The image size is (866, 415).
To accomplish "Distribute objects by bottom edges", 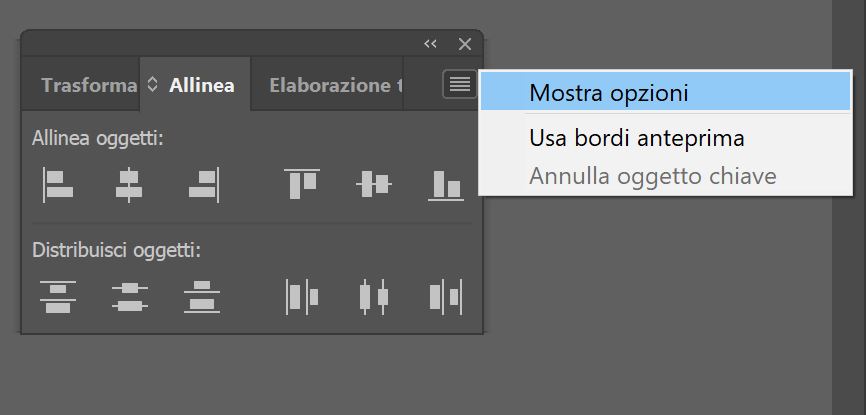I will pyautogui.click(x=202, y=297).
